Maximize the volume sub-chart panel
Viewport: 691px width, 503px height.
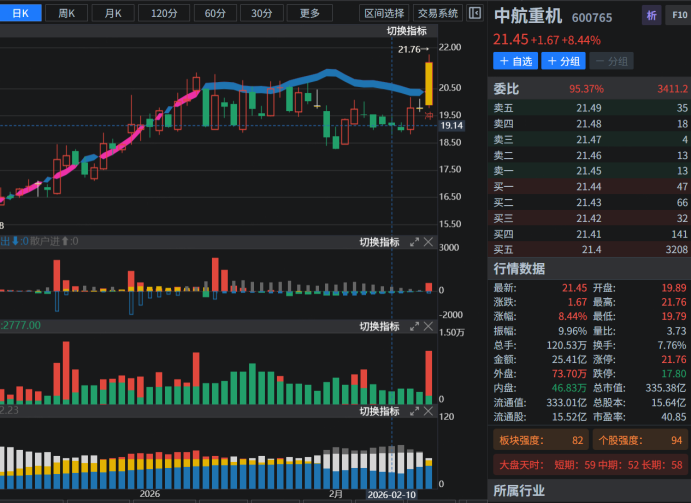[413, 327]
